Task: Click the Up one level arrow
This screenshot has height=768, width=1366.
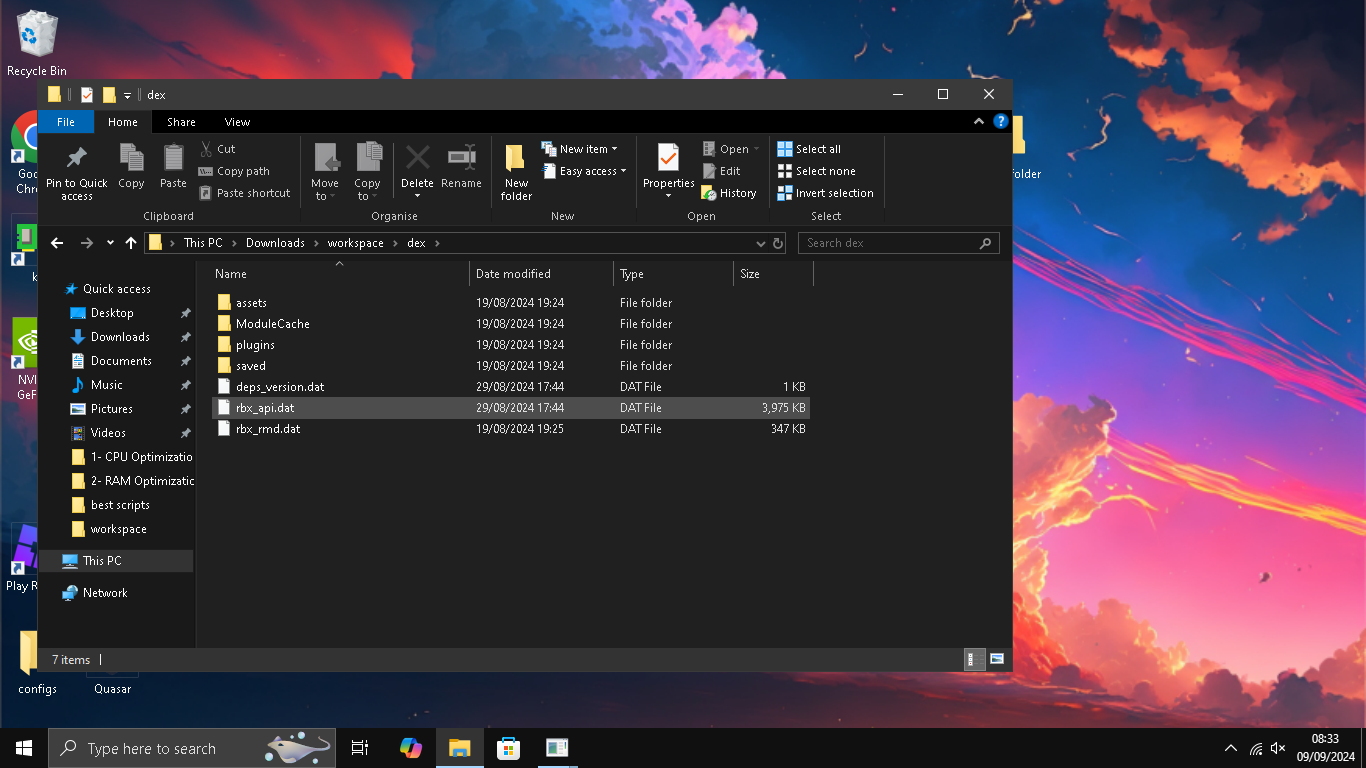Action: pos(131,243)
